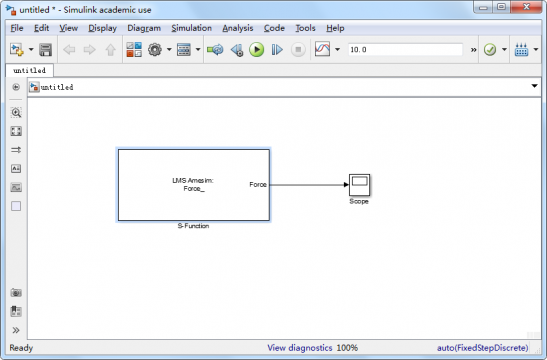Screen dimensions: 547x360
Task: Click the simulation stop time field
Action: point(405,50)
